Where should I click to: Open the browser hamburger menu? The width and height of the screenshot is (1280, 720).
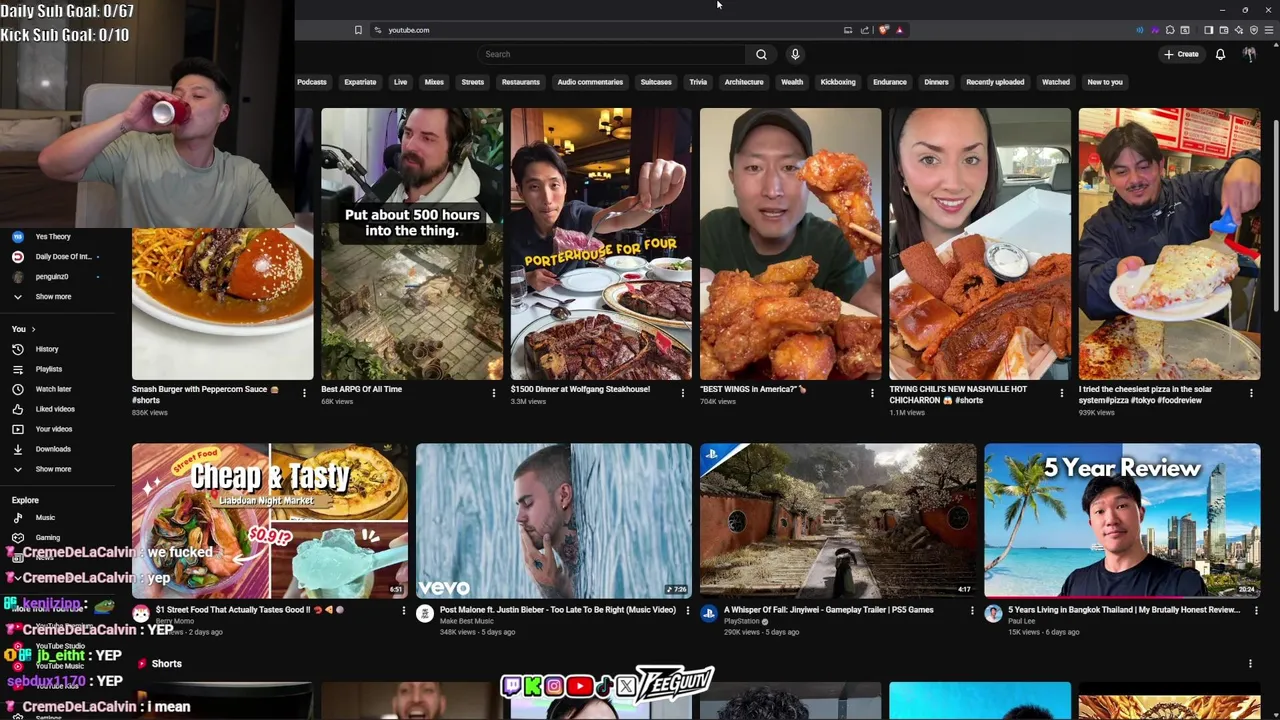click(x=1268, y=30)
